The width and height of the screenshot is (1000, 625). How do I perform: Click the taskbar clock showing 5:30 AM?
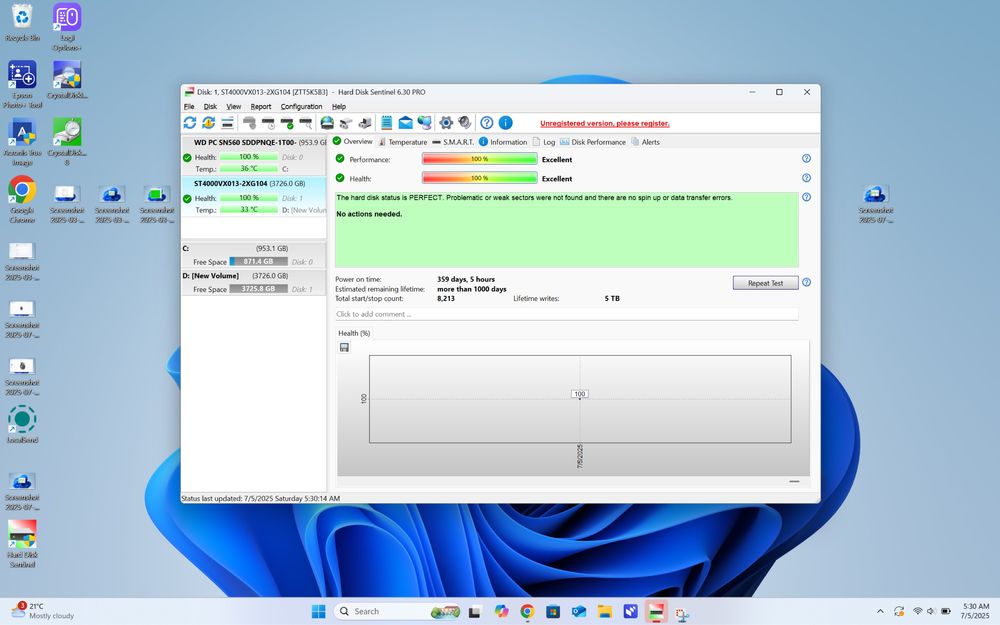pyautogui.click(x=975, y=612)
